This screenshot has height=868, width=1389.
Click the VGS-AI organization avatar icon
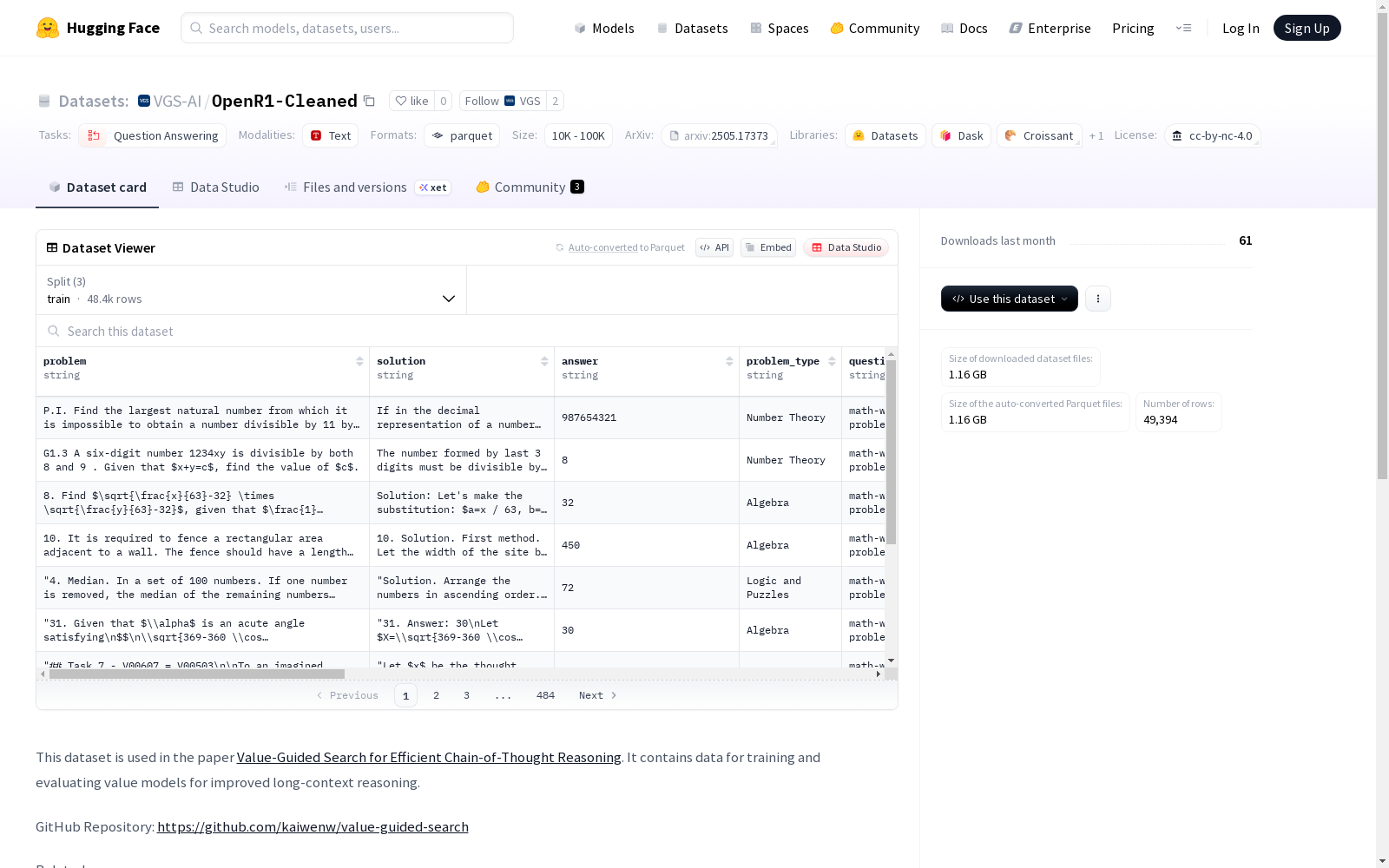click(144, 101)
